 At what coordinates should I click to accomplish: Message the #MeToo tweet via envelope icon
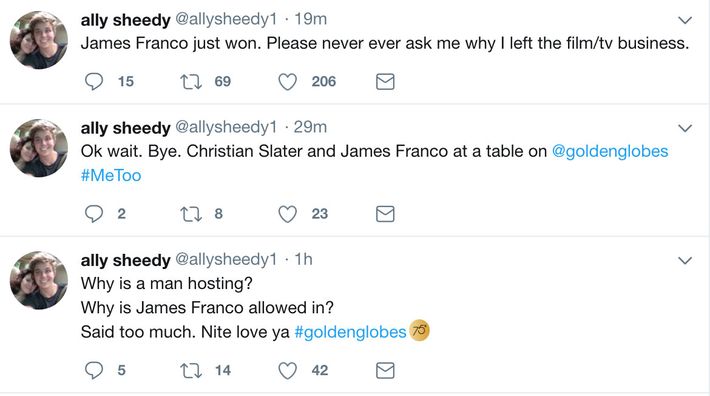[x=385, y=214]
